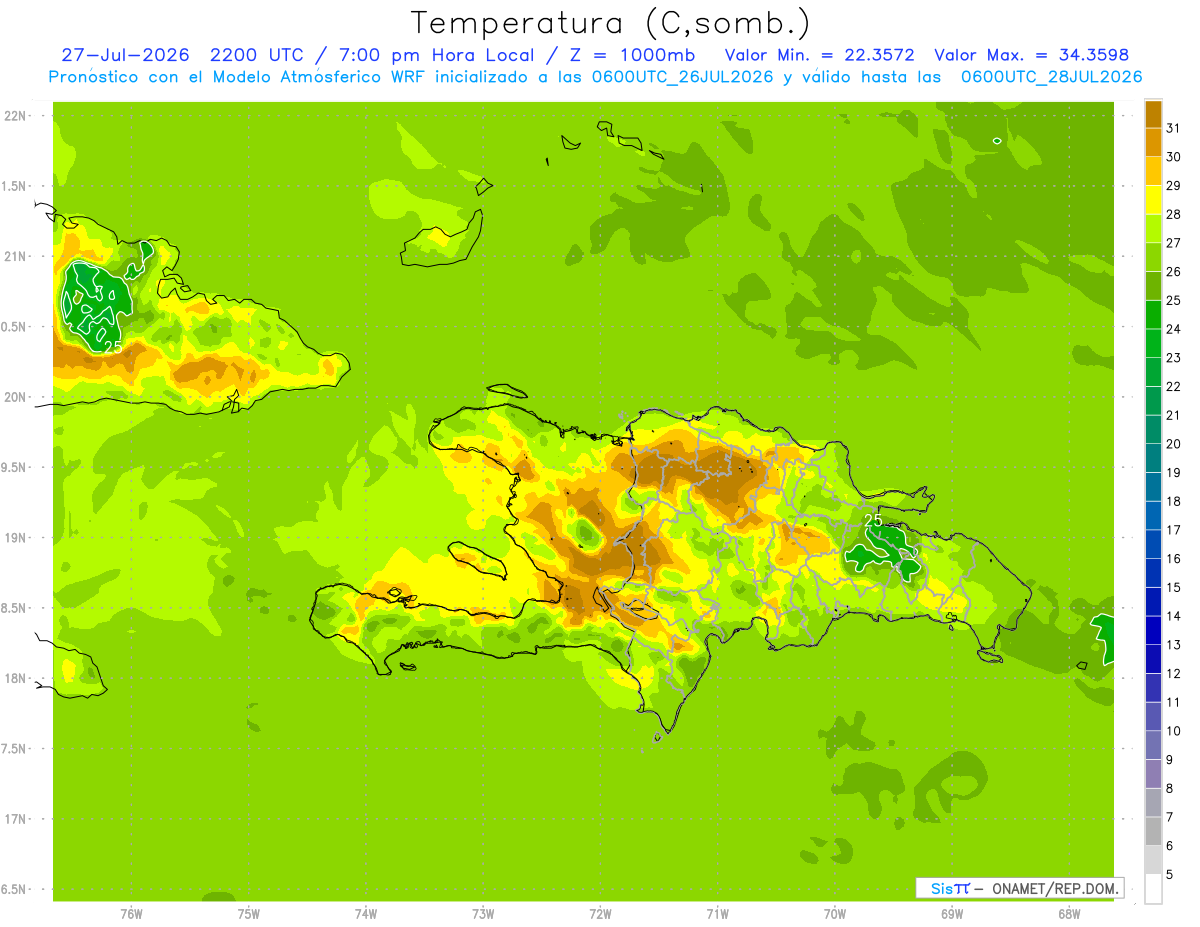Click the '70W' longitude axis label
Image resolution: width=1200 pixels, height=927 pixels.
(x=835, y=914)
